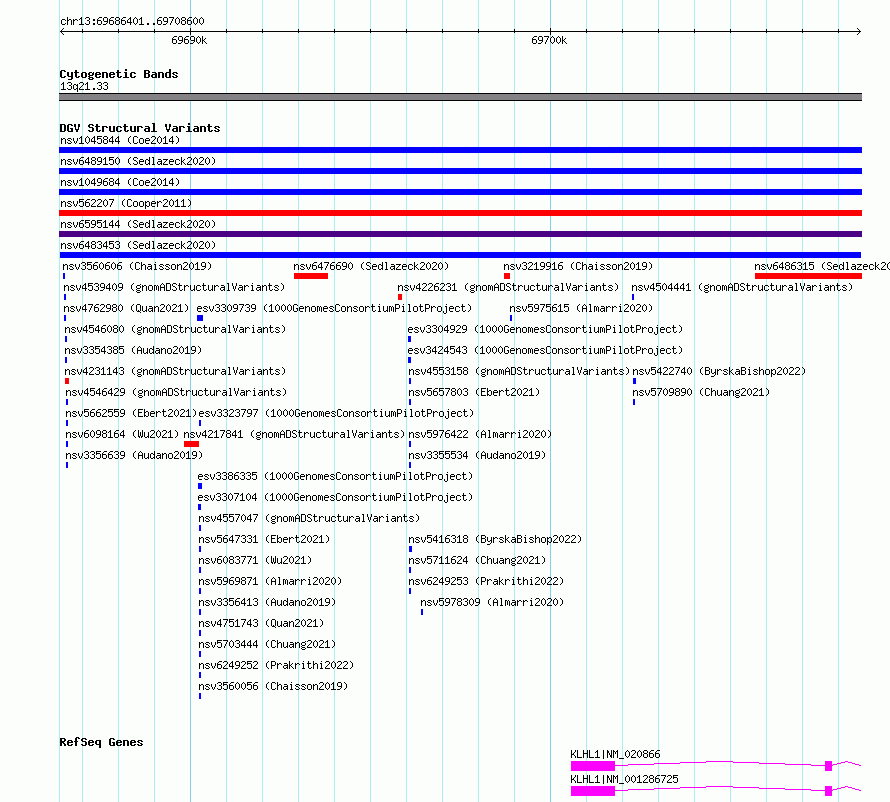Click nsv3560056 (Chaisson2019) label
Screen dimensions: 890x802
(273, 686)
